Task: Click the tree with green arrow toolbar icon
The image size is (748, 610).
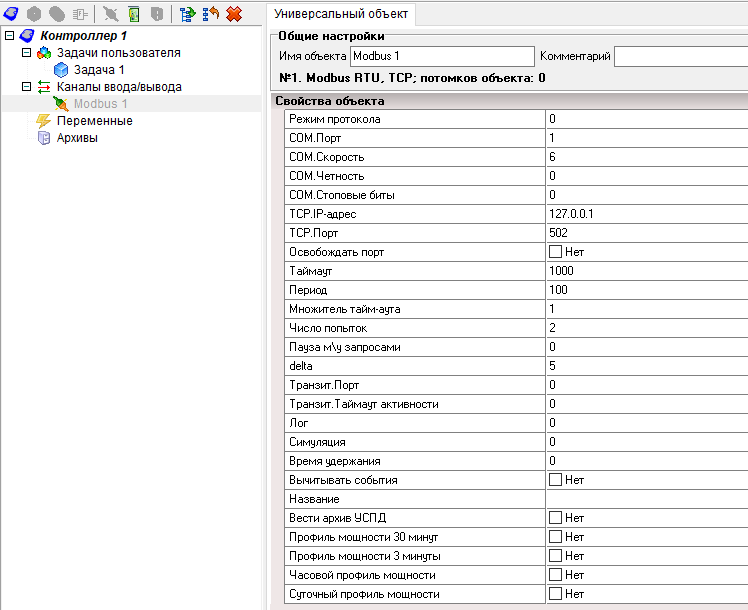Action: pyautogui.click(x=187, y=14)
